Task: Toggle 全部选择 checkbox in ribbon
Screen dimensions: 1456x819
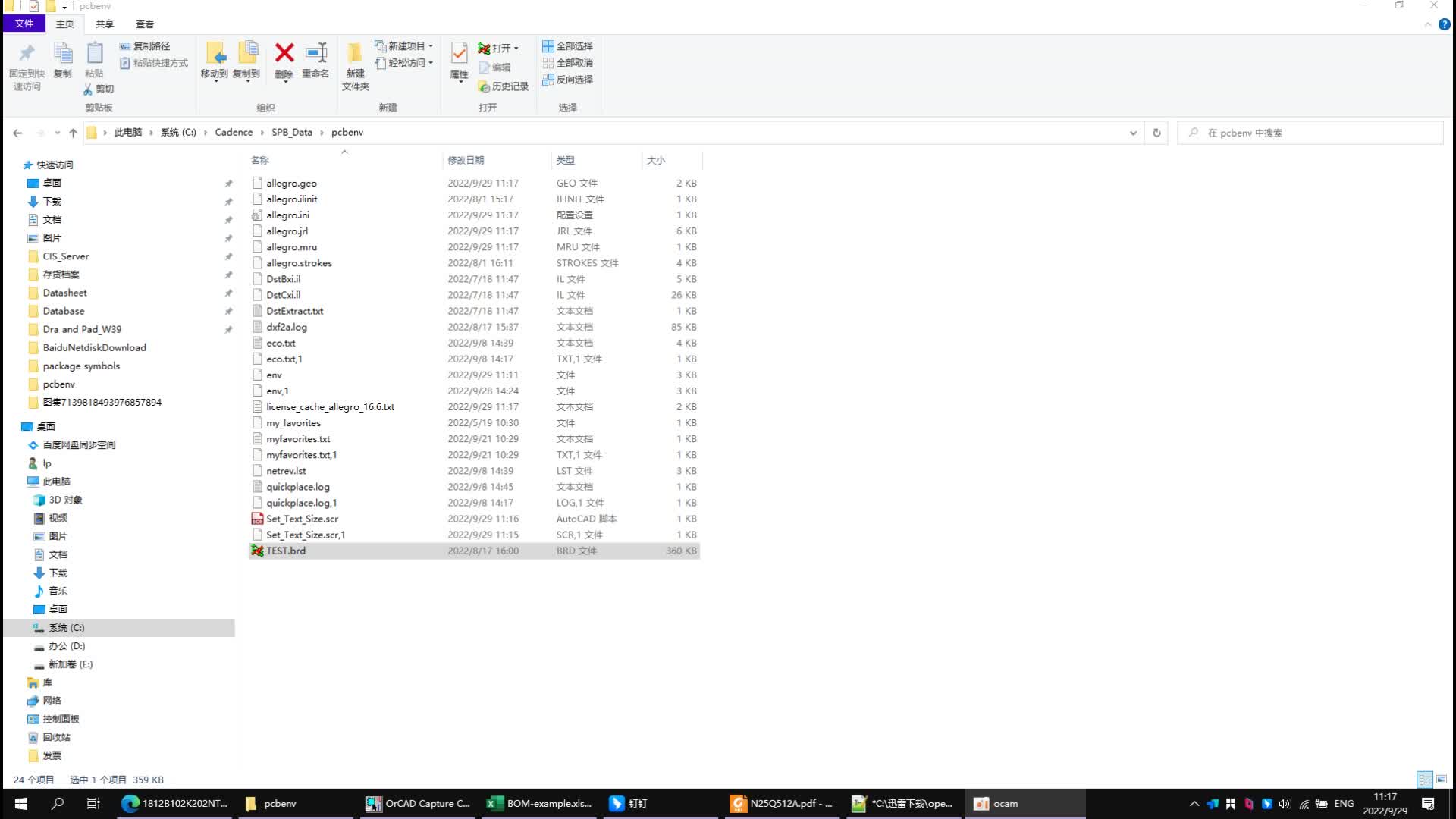Action: pos(571,46)
